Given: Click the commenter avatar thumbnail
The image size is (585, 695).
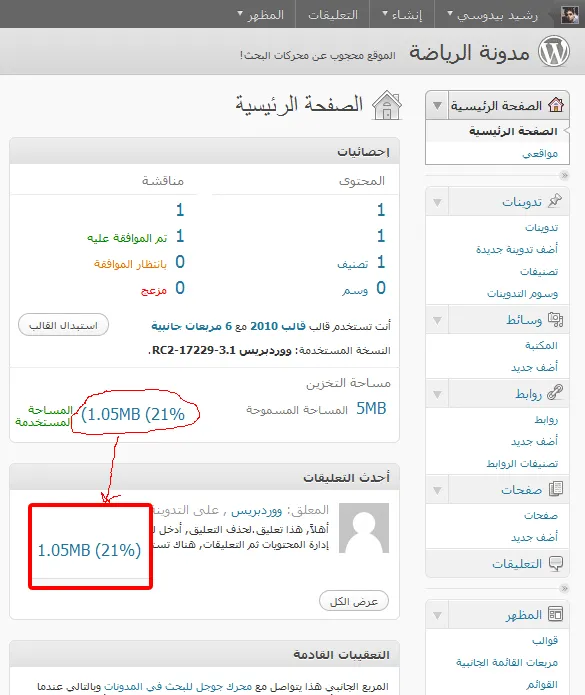Looking at the screenshot, I should [364, 527].
